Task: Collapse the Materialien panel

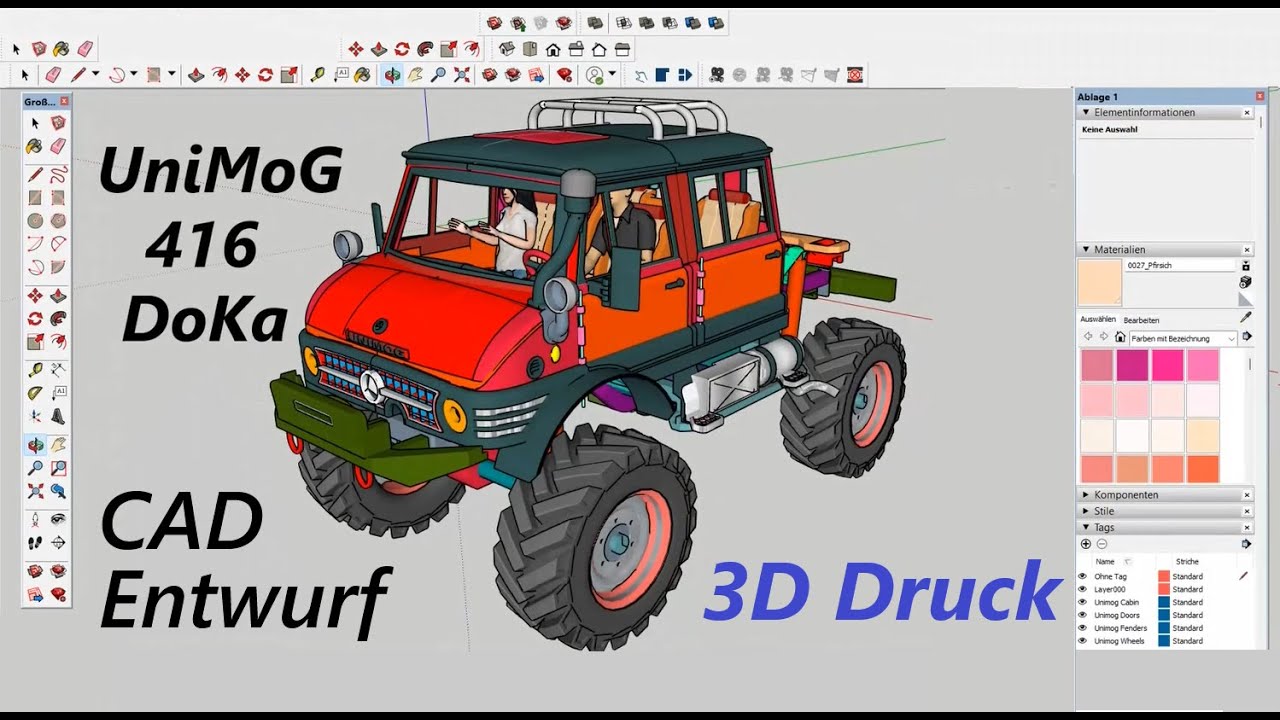Action: (x=1086, y=249)
